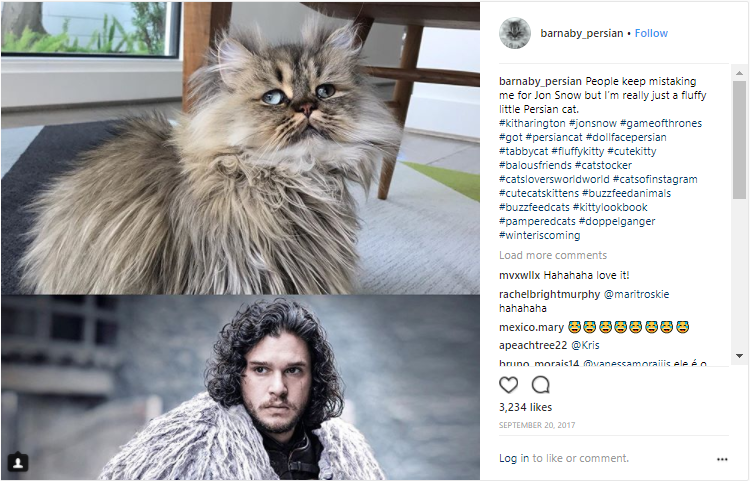Click the fluffy Persian cat photo
This screenshot has width=750, height=481.
point(240,147)
